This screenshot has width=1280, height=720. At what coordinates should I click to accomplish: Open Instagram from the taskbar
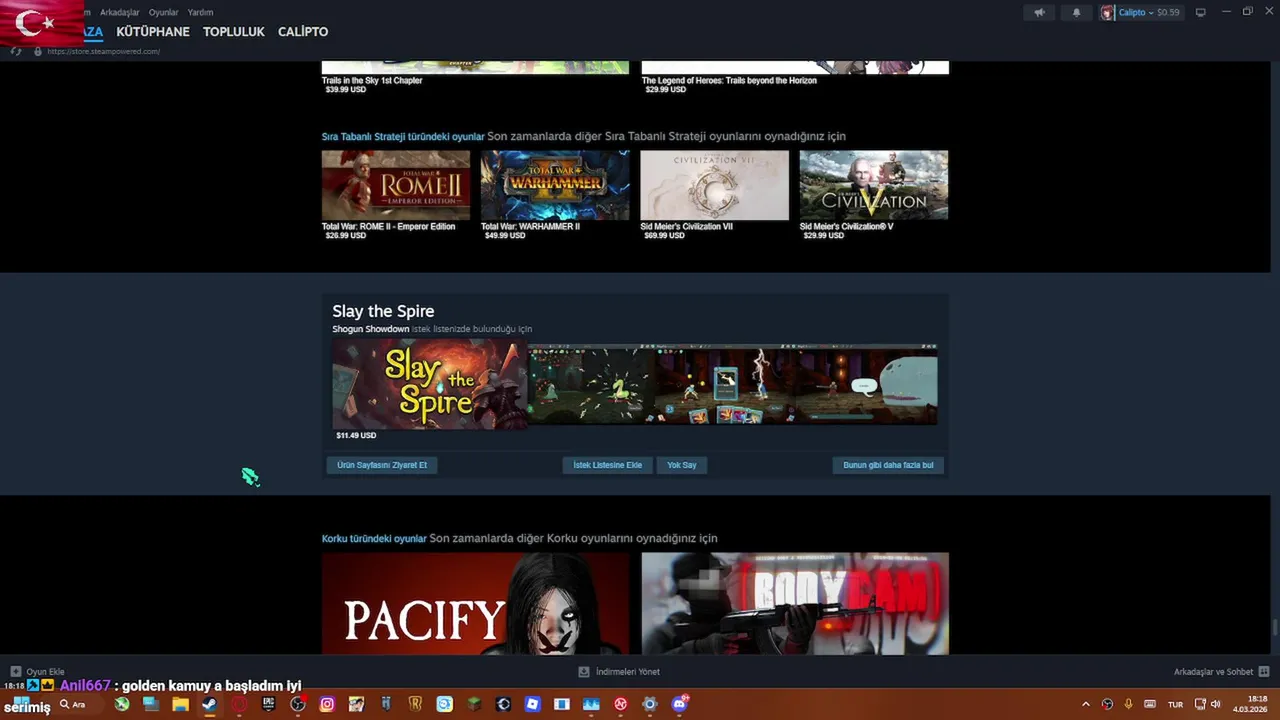click(x=327, y=704)
